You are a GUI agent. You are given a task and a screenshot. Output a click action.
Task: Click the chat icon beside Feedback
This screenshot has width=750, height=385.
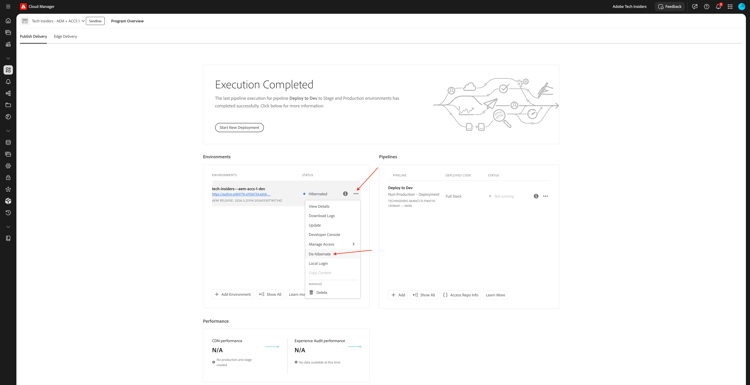tap(695, 7)
